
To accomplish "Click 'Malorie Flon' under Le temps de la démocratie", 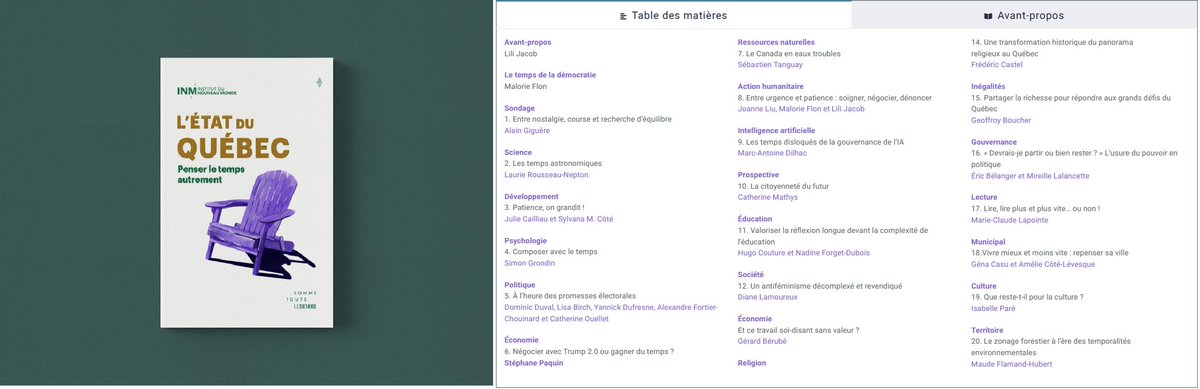I will click(x=526, y=86).
